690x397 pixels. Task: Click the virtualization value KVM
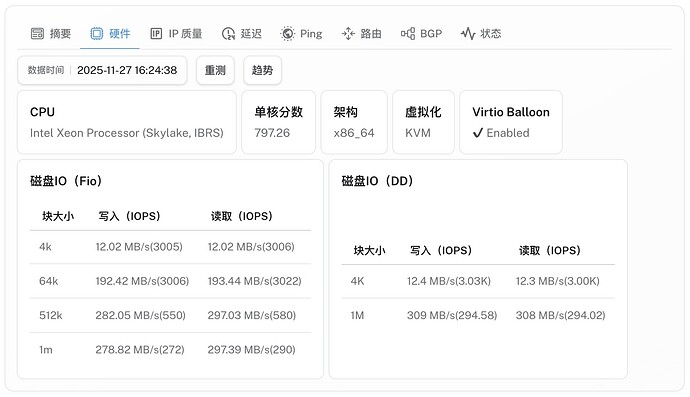pos(418,133)
